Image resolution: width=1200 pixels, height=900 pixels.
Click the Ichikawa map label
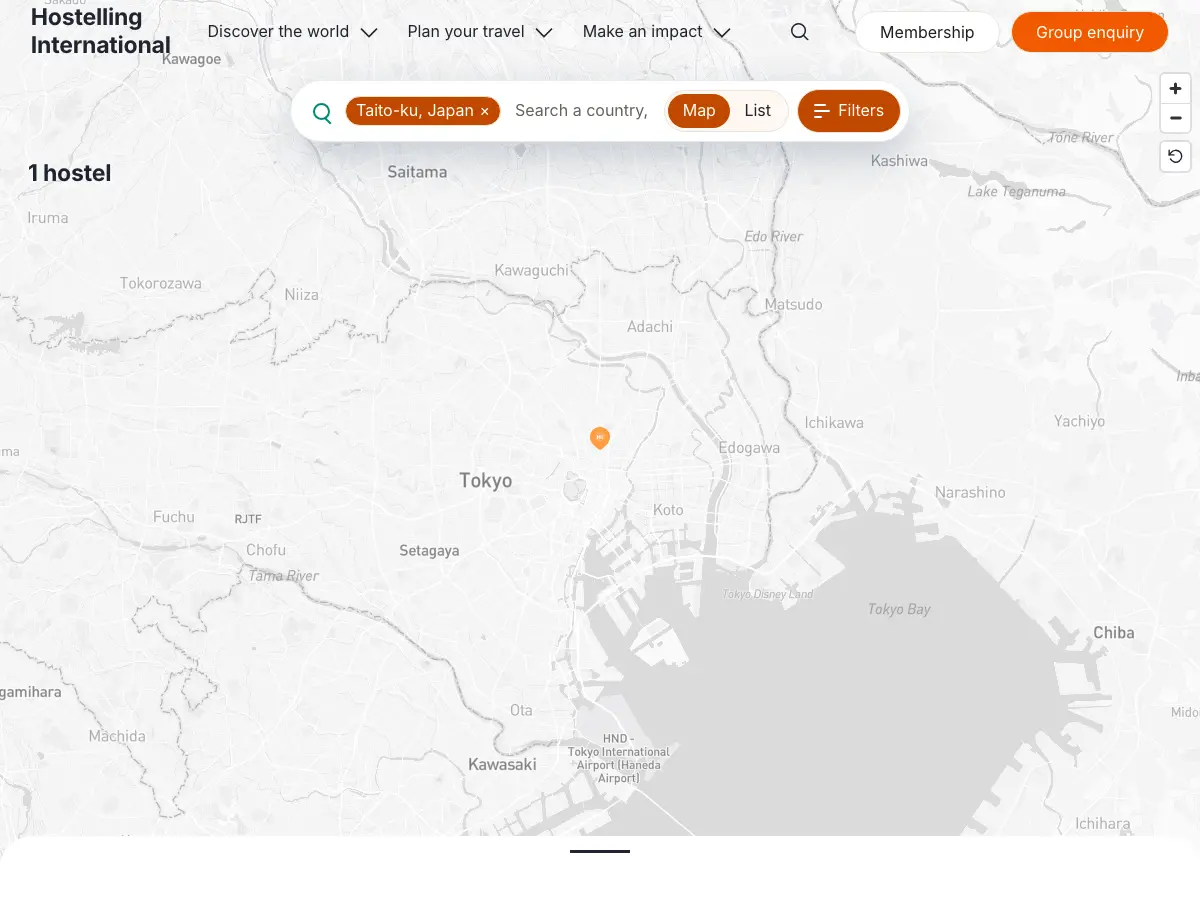[834, 423]
